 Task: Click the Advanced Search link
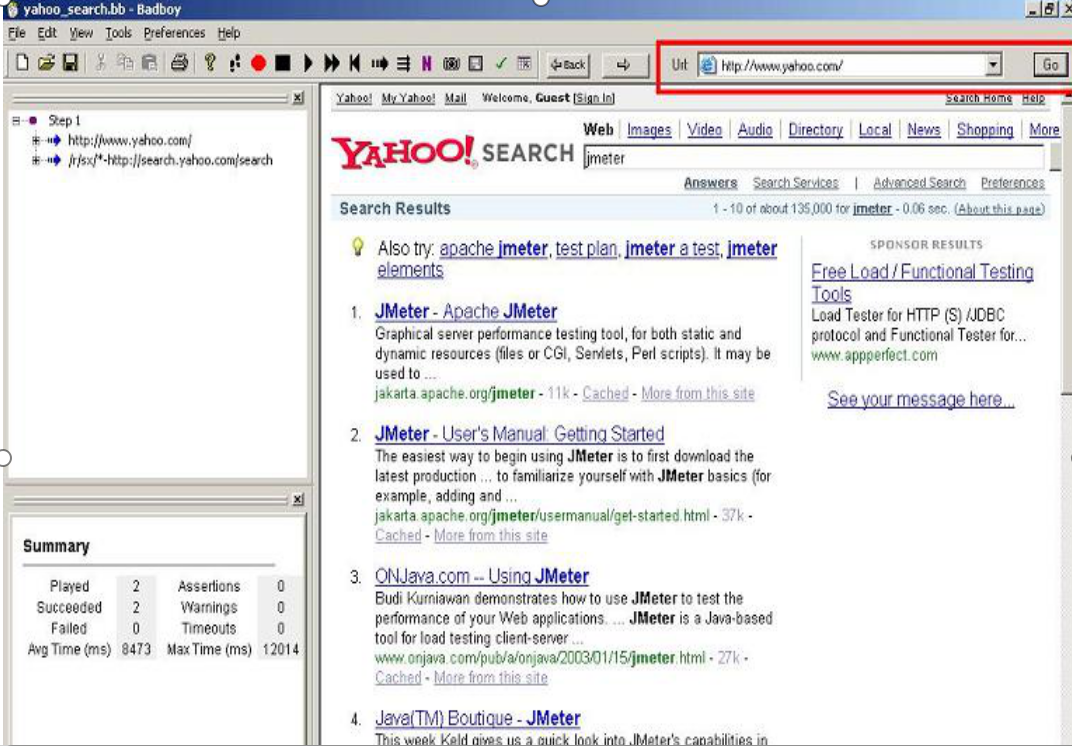click(919, 183)
